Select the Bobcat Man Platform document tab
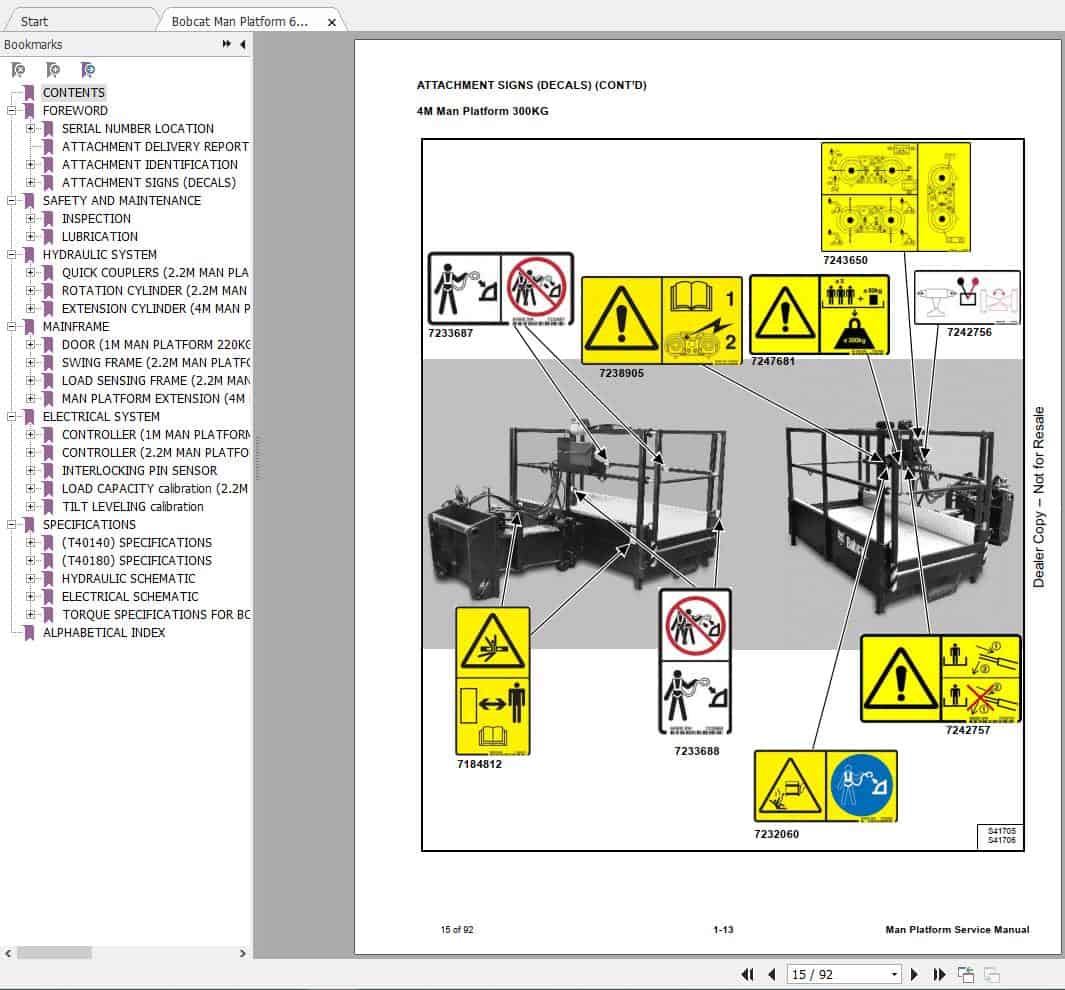 pyautogui.click(x=240, y=19)
